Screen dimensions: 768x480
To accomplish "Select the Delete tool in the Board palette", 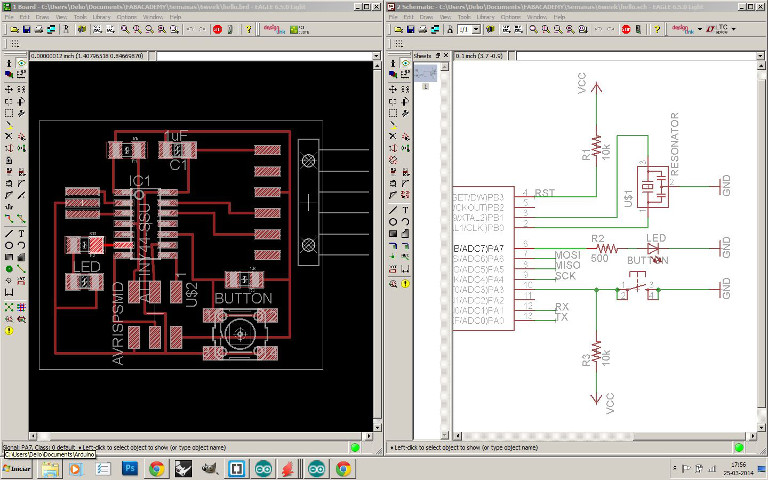I will tap(9, 136).
